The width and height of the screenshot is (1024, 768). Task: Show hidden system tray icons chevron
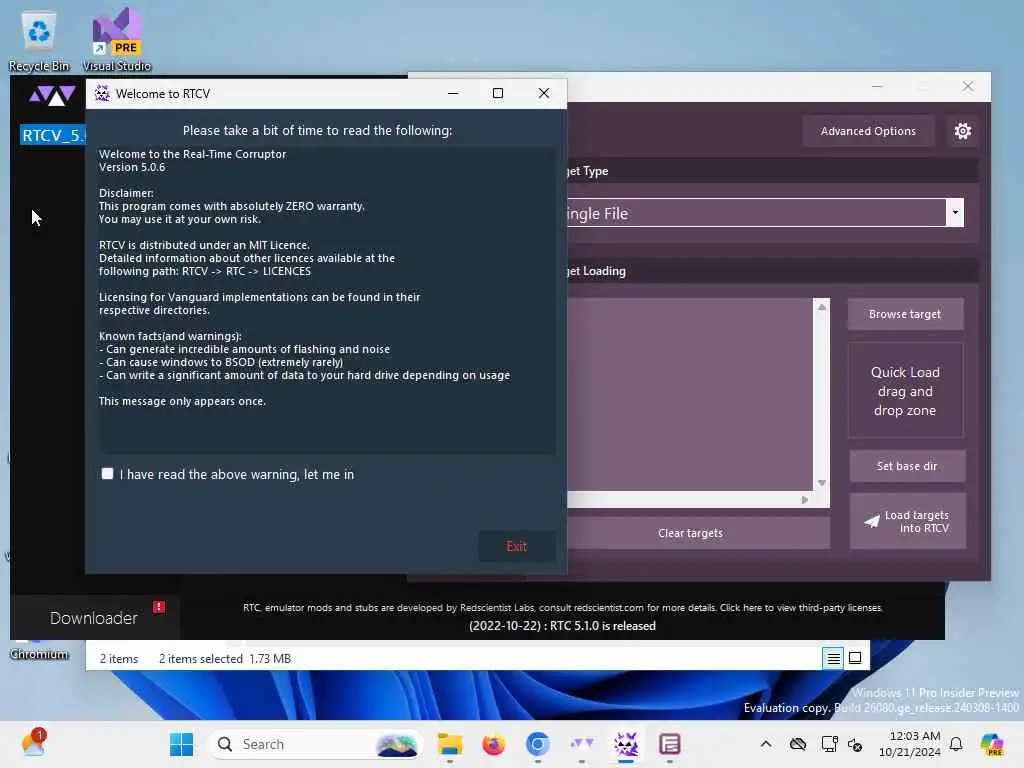[766, 744]
